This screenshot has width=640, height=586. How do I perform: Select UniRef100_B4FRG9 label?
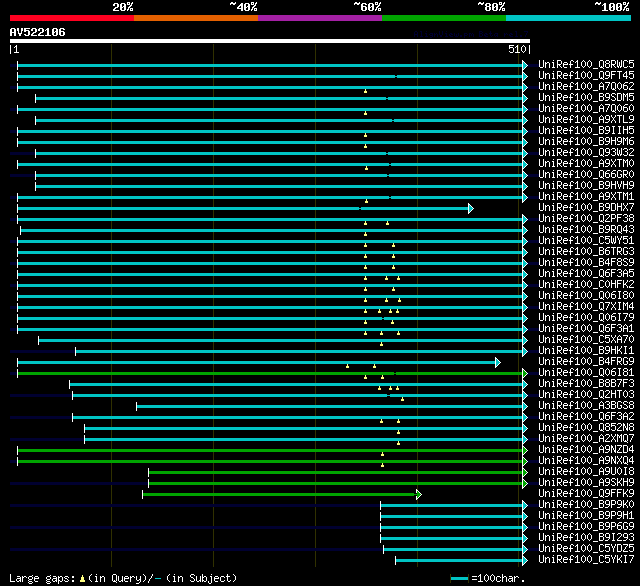[x=586, y=362]
